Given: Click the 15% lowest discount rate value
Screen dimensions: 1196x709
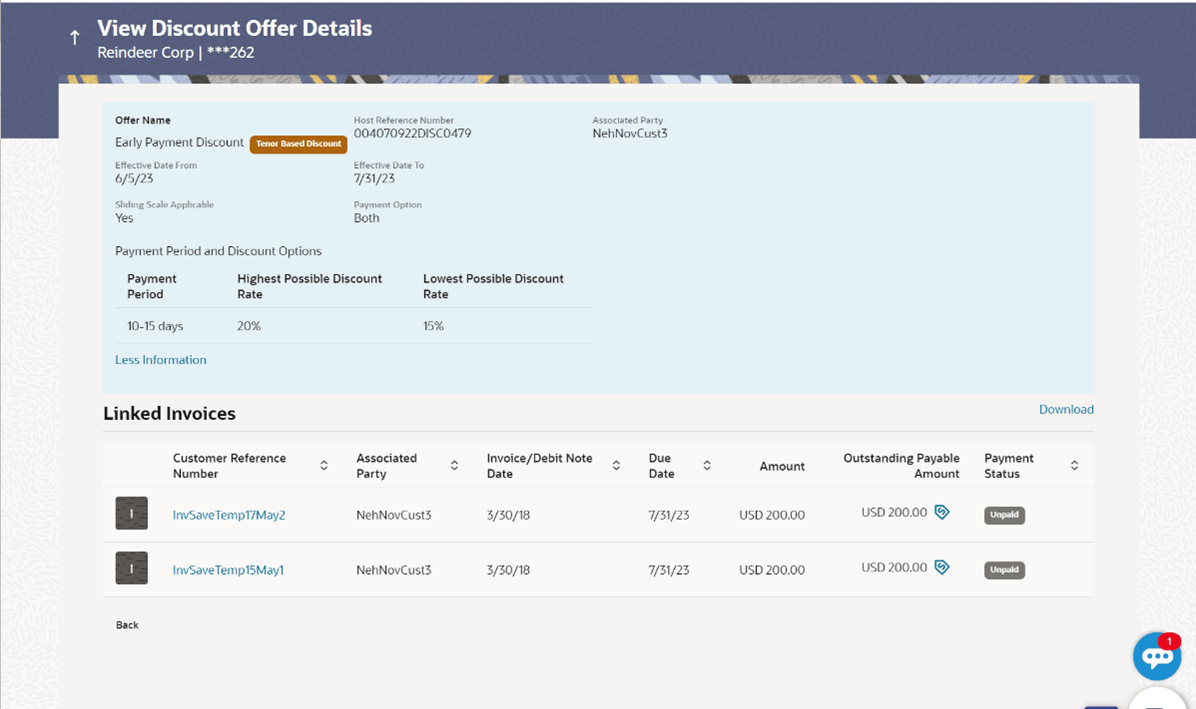Looking at the screenshot, I should click(433, 326).
